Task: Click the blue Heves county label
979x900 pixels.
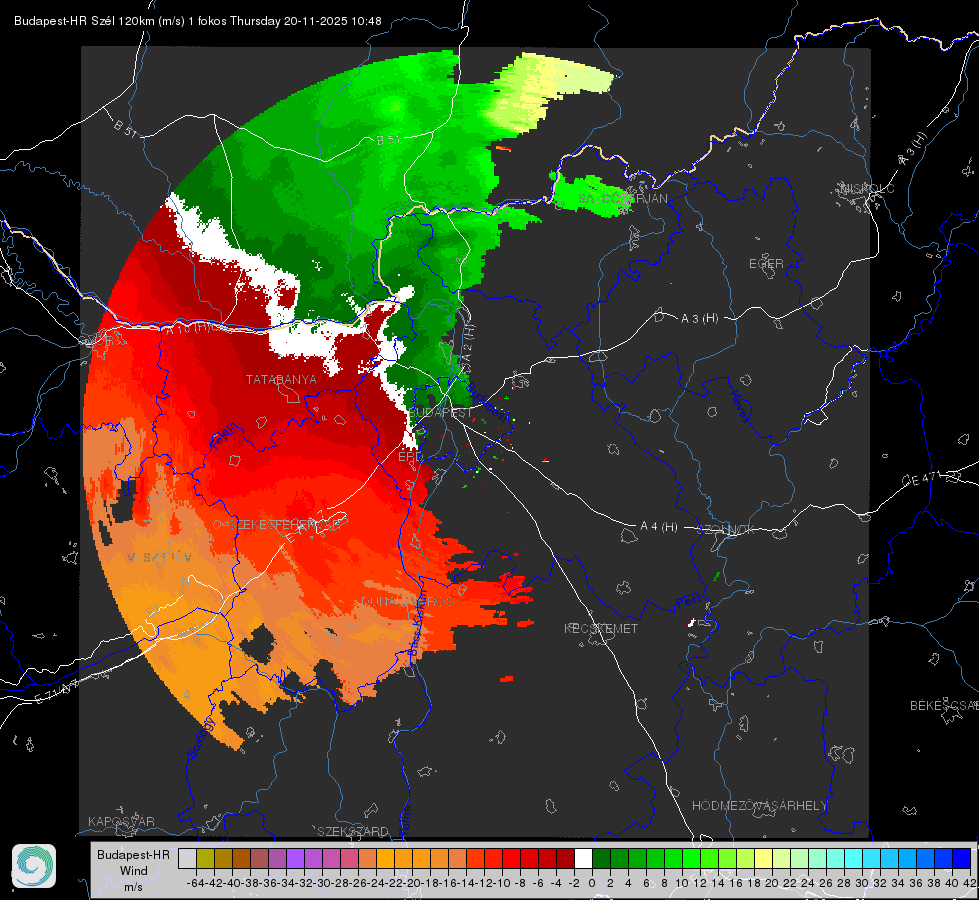Action: (739, 405)
